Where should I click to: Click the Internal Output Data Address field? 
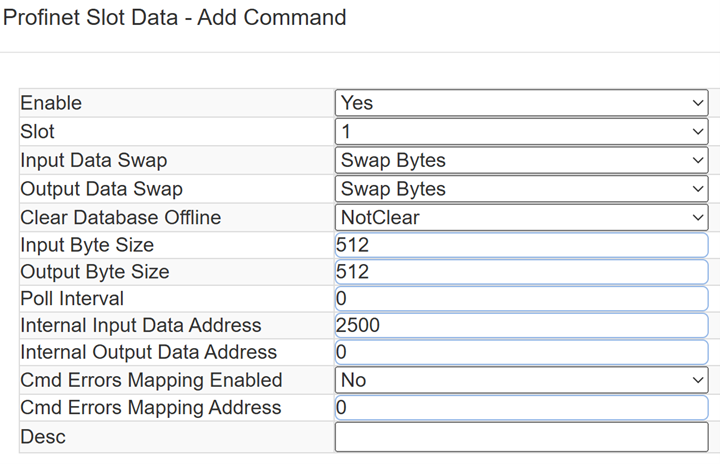coord(522,352)
